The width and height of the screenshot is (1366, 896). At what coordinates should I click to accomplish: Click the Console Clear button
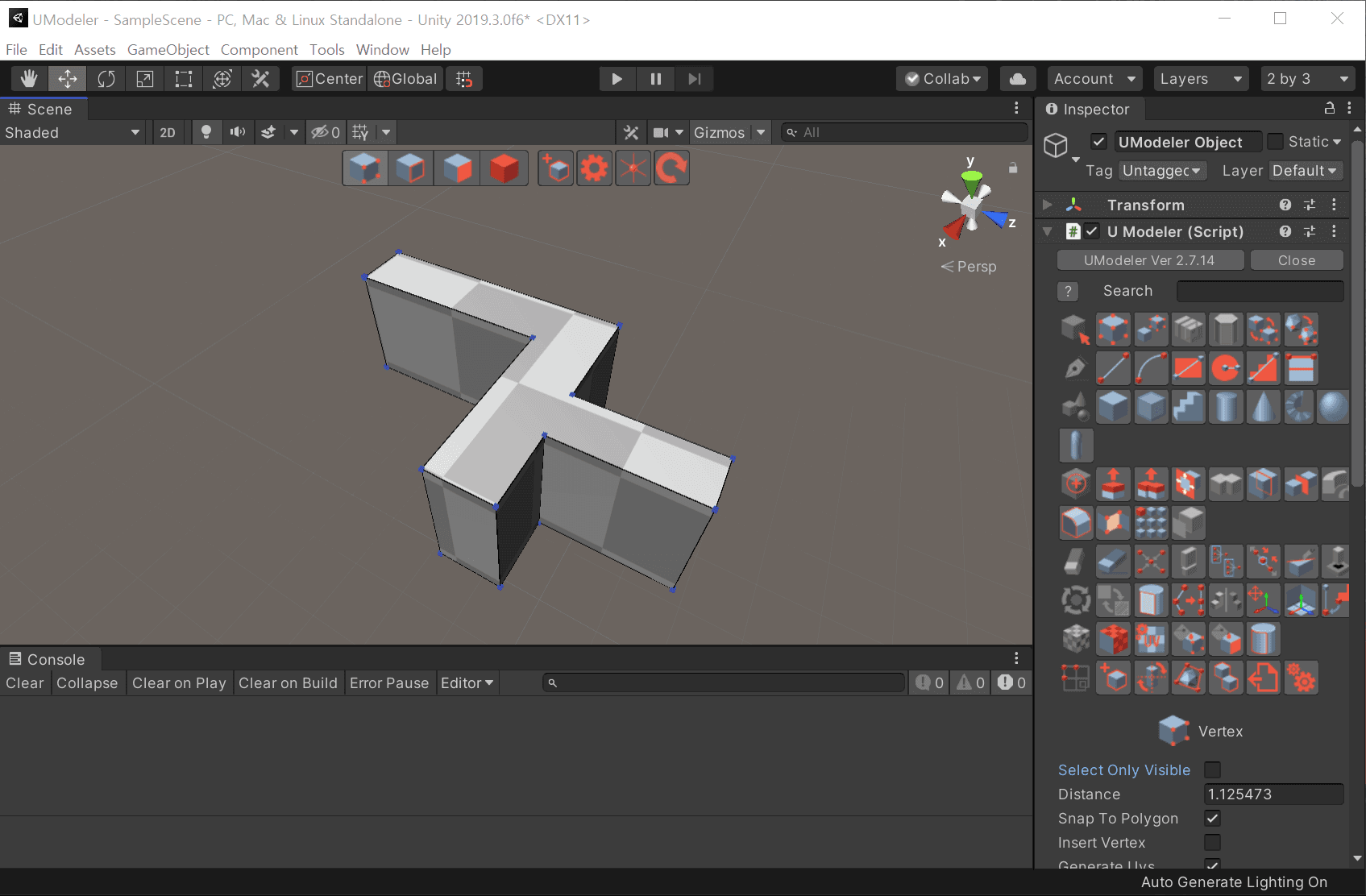point(25,683)
